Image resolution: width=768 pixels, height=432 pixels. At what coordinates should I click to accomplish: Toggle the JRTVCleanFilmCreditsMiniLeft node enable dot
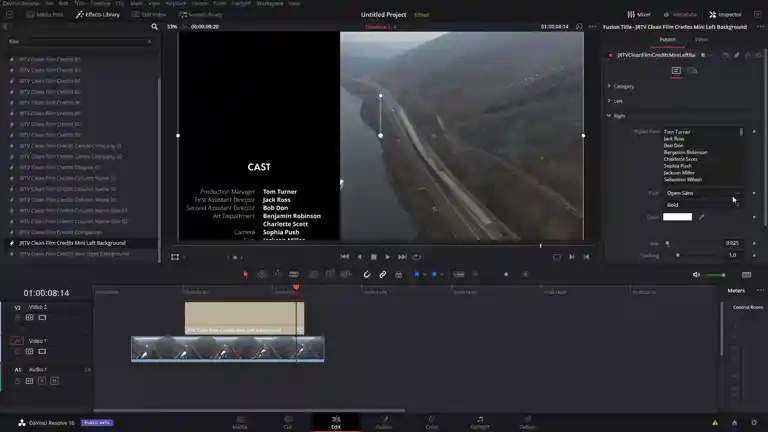tap(610, 55)
